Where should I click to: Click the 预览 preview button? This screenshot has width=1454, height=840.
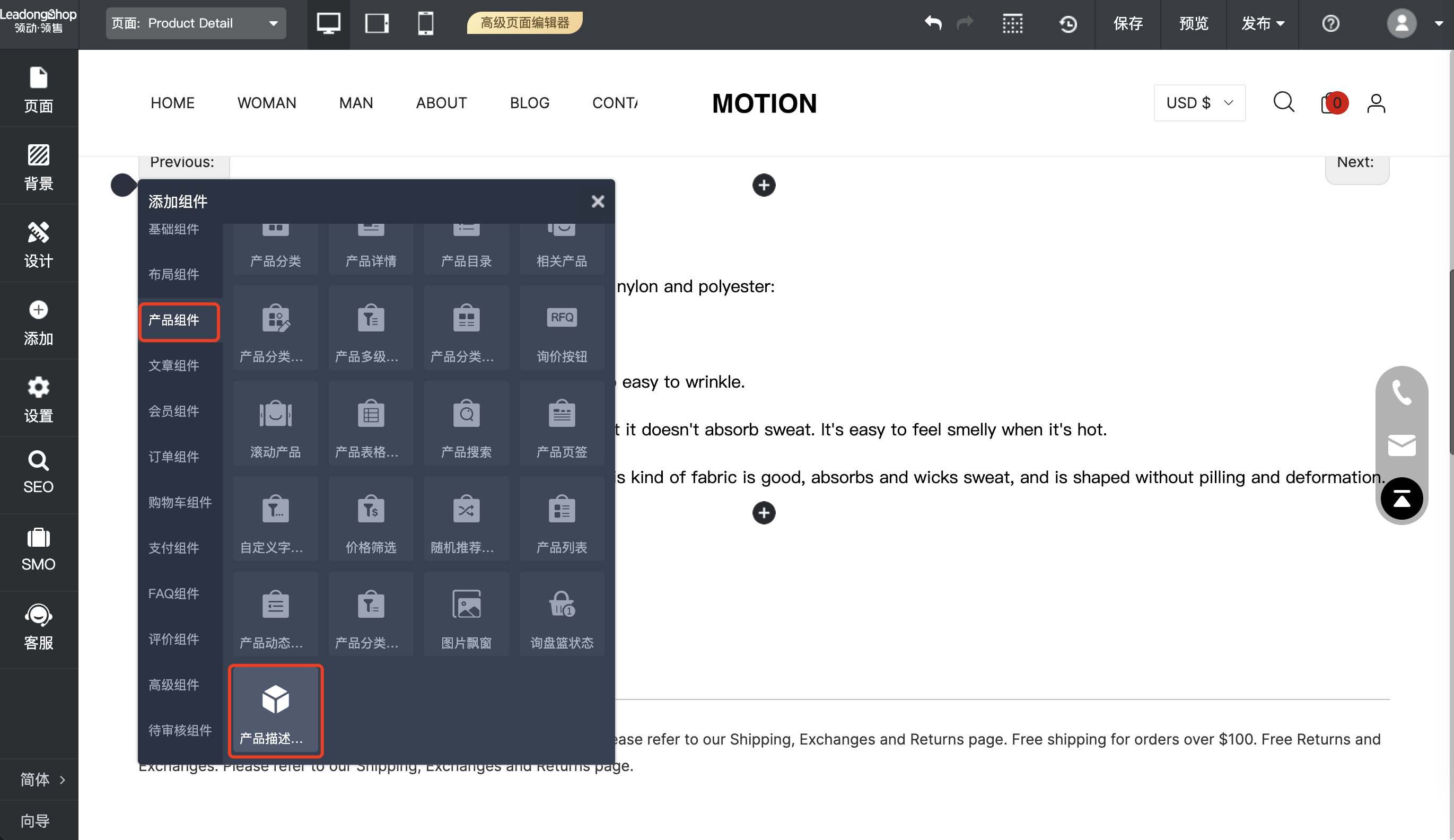click(1193, 23)
